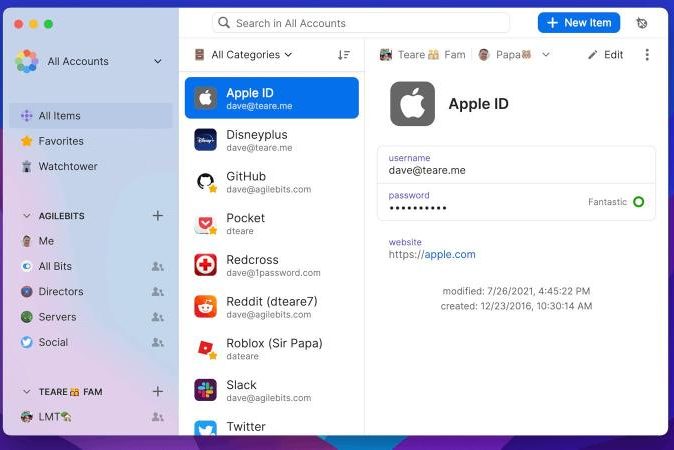Select Favorites in the sidebar

pos(60,141)
